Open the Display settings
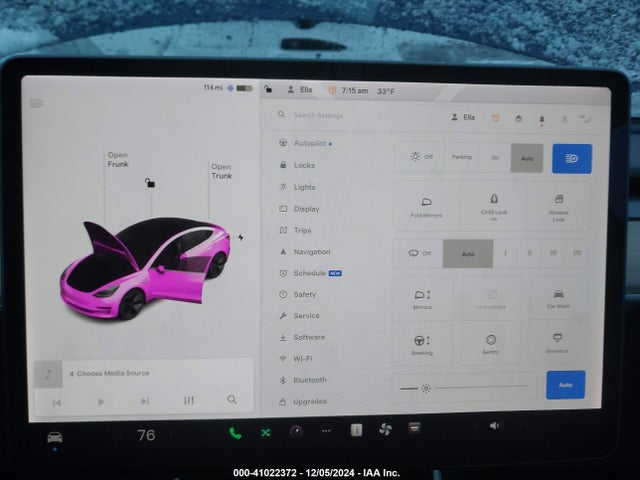 coord(299,209)
